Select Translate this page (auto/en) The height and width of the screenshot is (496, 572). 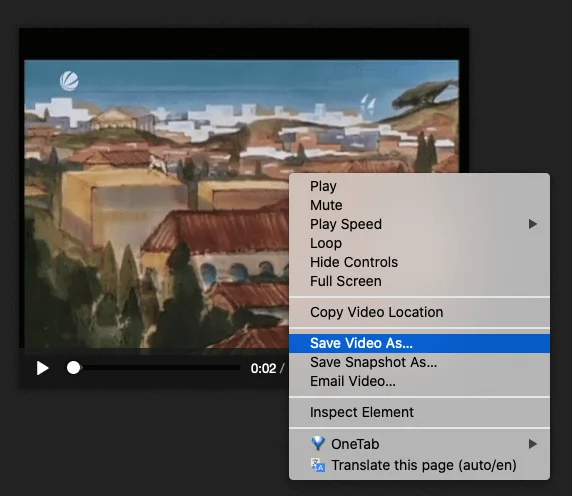point(419,465)
